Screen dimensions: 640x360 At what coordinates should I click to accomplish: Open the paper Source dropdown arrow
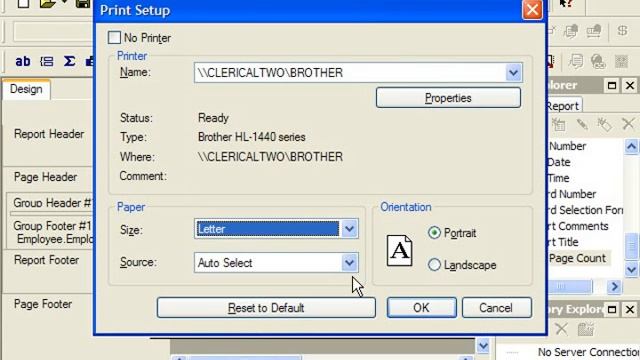(349, 262)
